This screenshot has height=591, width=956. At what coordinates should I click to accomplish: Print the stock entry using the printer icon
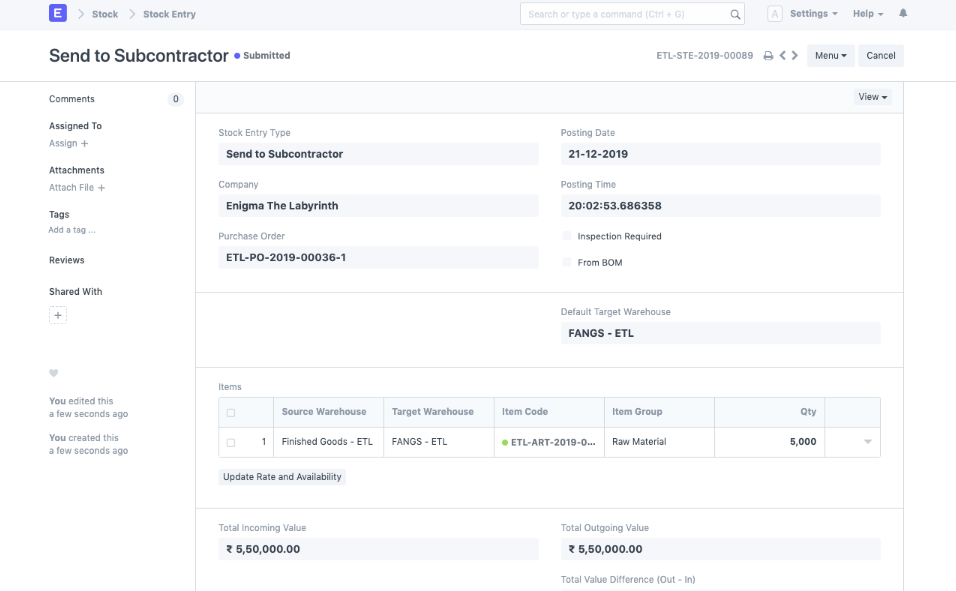(766, 55)
